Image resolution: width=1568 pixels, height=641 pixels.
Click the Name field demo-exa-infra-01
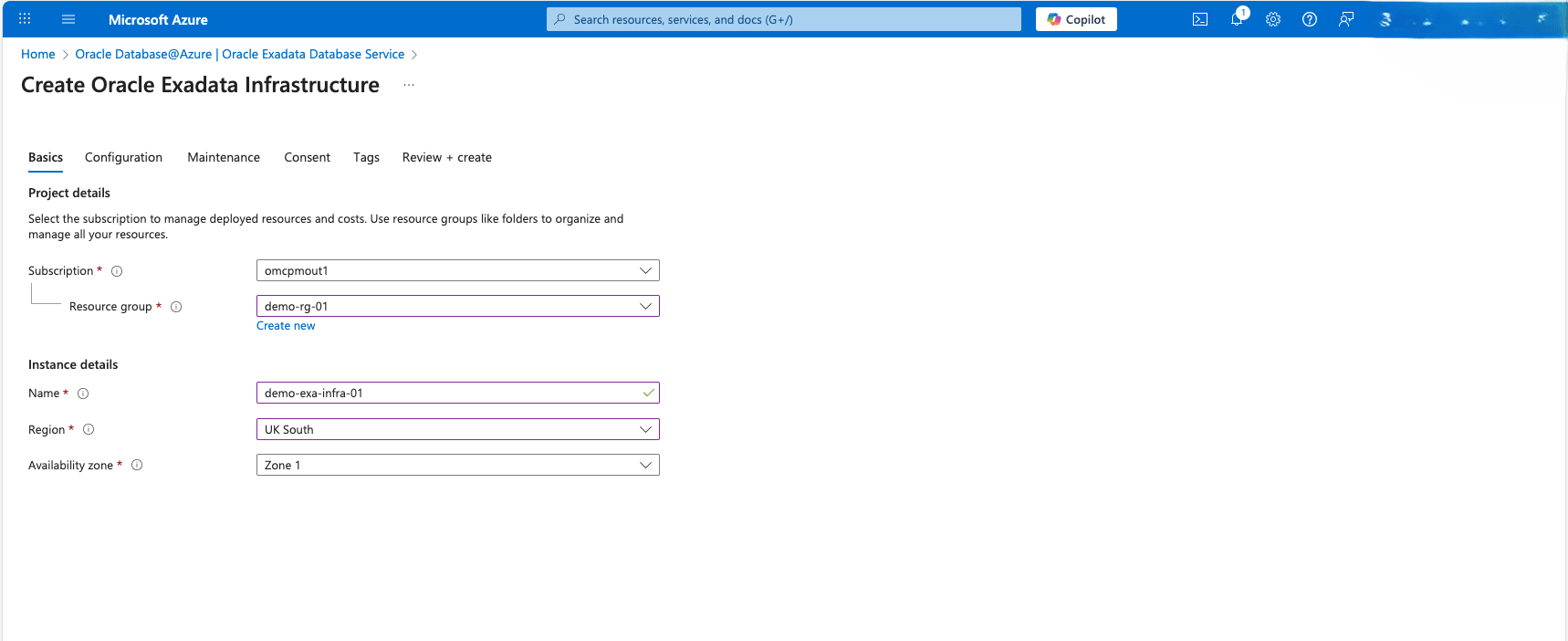point(457,393)
